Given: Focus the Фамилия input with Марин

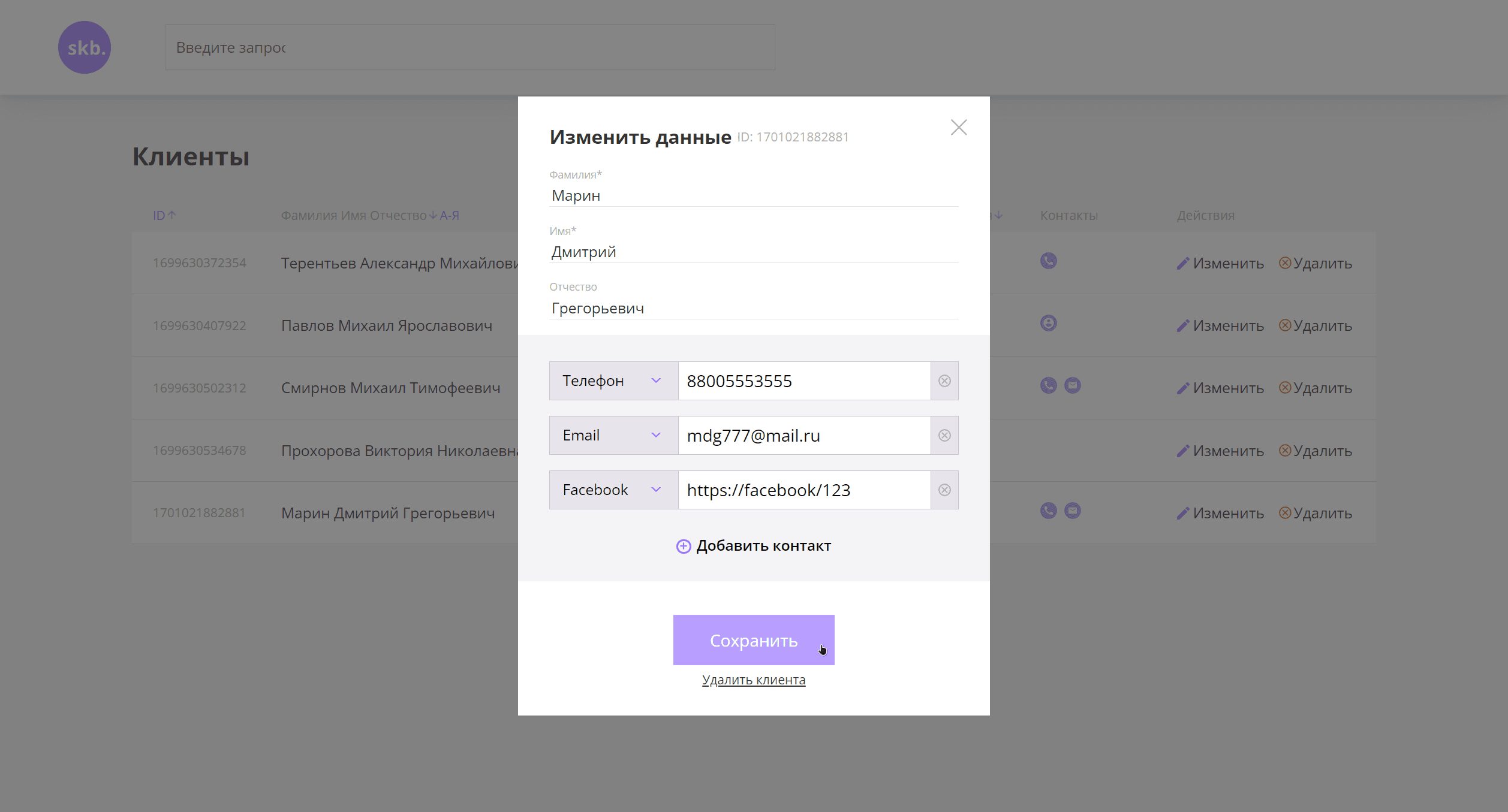Looking at the screenshot, I should (x=753, y=196).
